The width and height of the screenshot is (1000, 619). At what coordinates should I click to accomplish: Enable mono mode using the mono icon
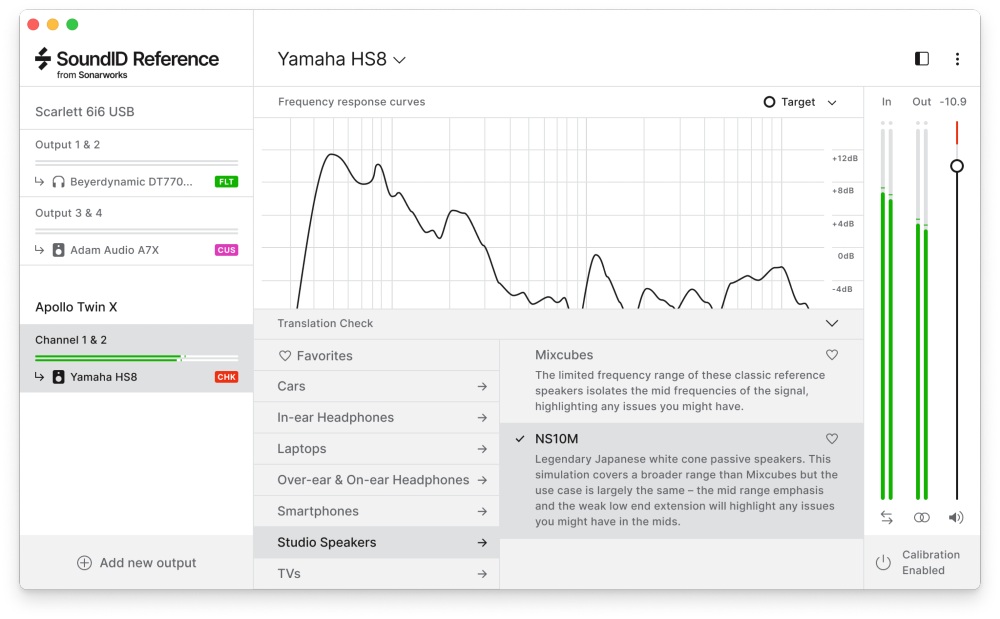[x=921, y=517]
